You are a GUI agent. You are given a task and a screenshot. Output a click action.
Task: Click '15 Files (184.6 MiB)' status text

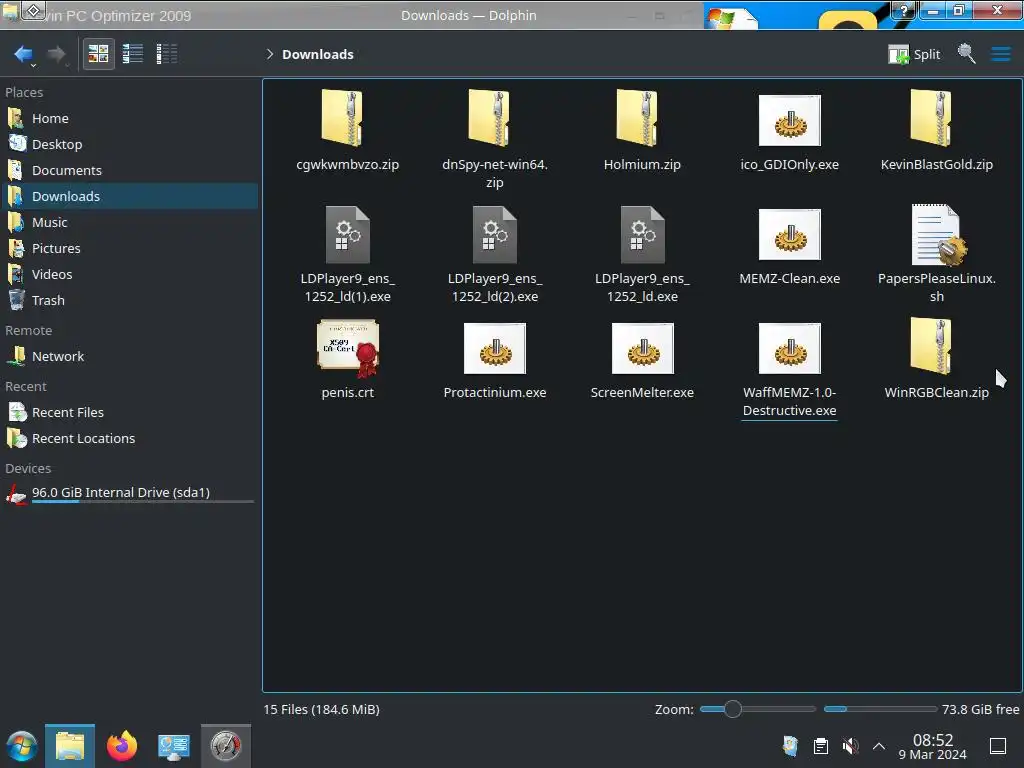(x=321, y=709)
